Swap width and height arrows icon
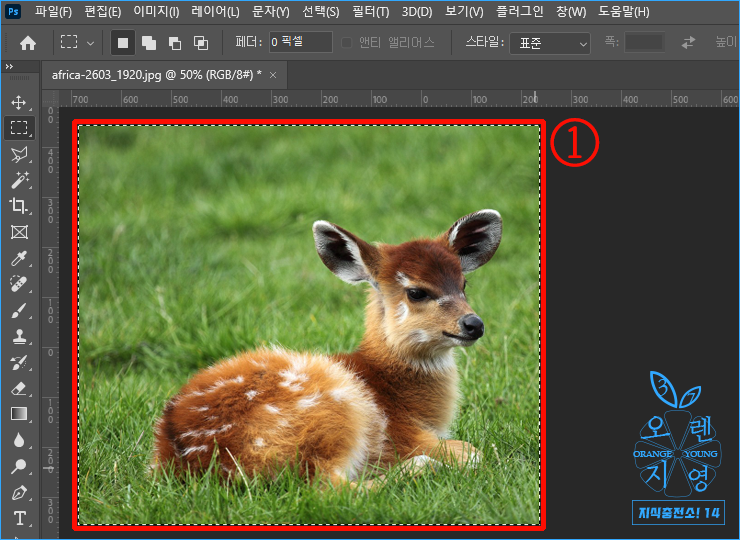This screenshot has width=740, height=540. point(689,43)
